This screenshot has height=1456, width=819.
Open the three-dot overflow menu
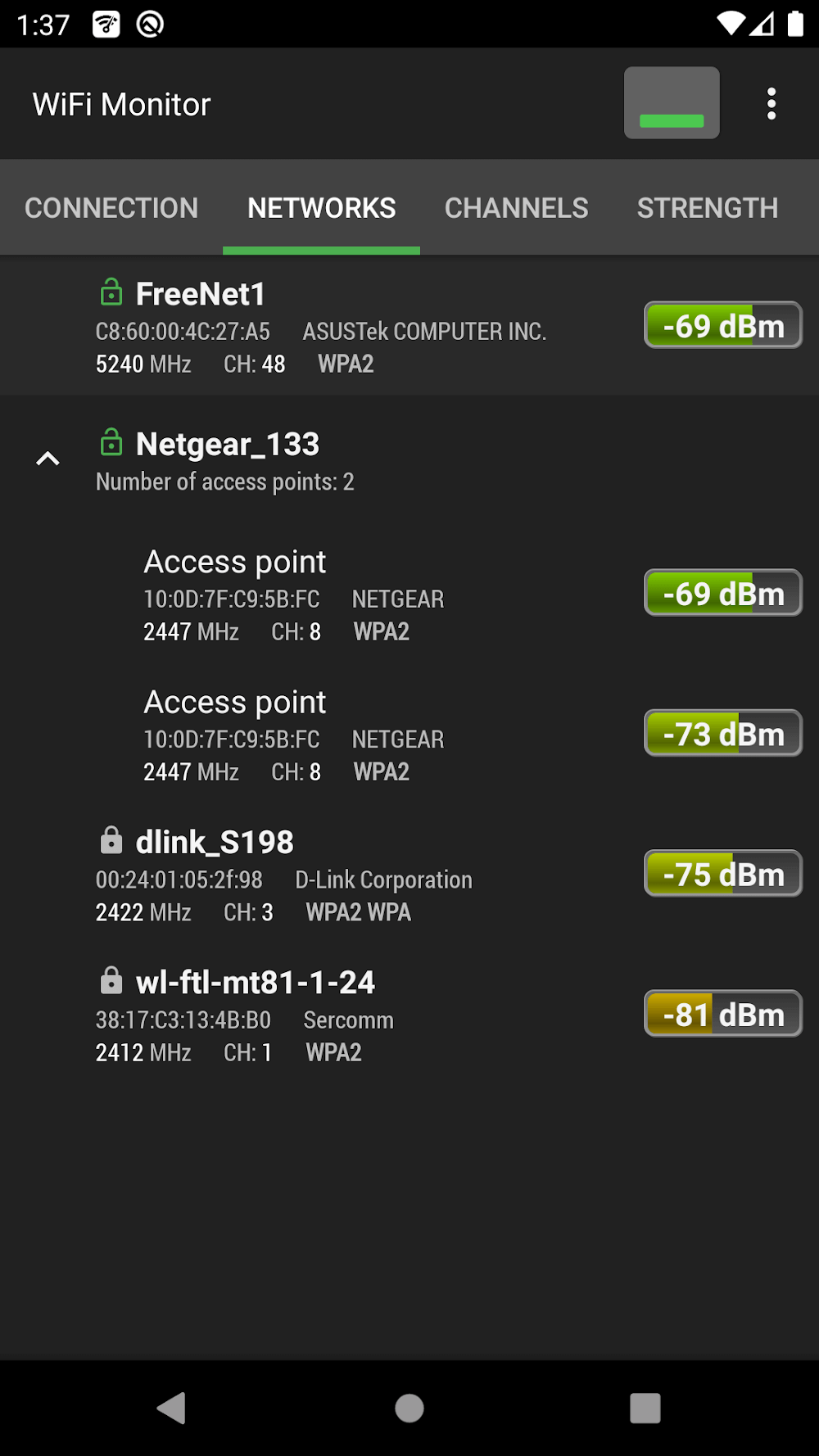point(771,104)
